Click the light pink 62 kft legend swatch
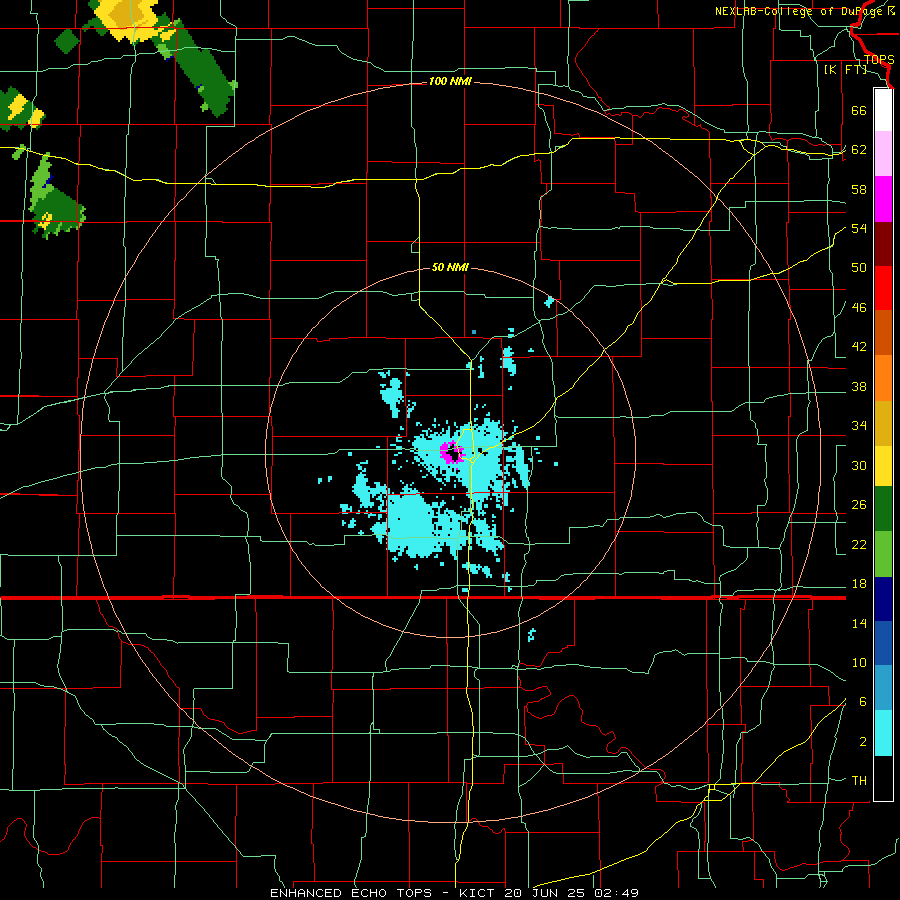This screenshot has width=900, height=900. (883, 154)
